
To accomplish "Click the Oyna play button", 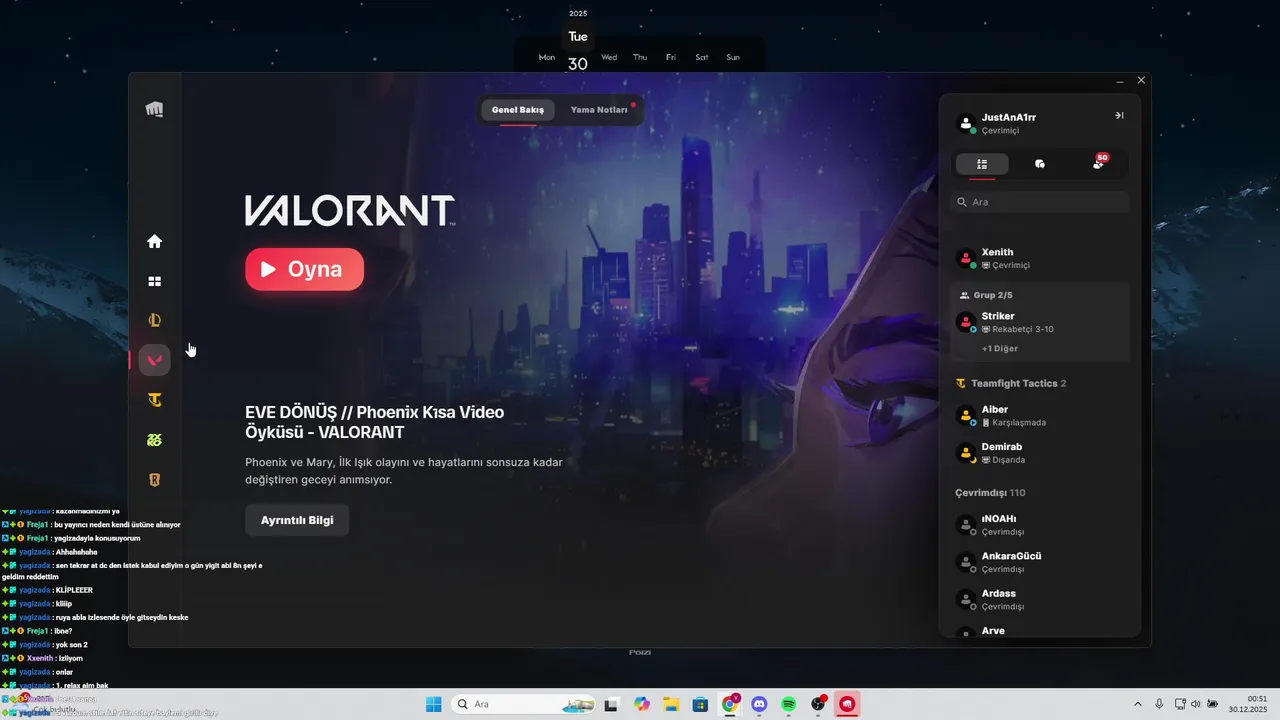I will pos(304,269).
